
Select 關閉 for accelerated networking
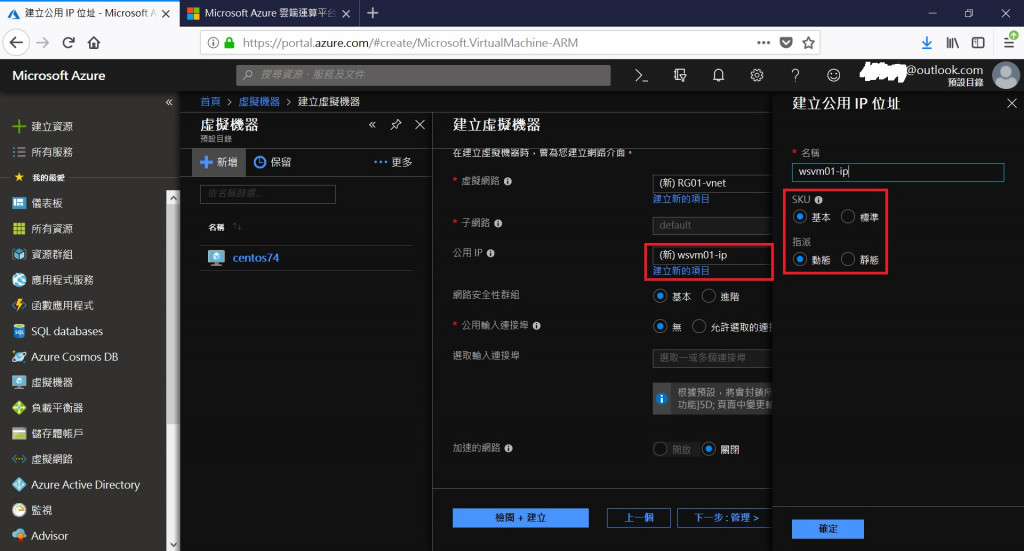(x=709, y=449)
